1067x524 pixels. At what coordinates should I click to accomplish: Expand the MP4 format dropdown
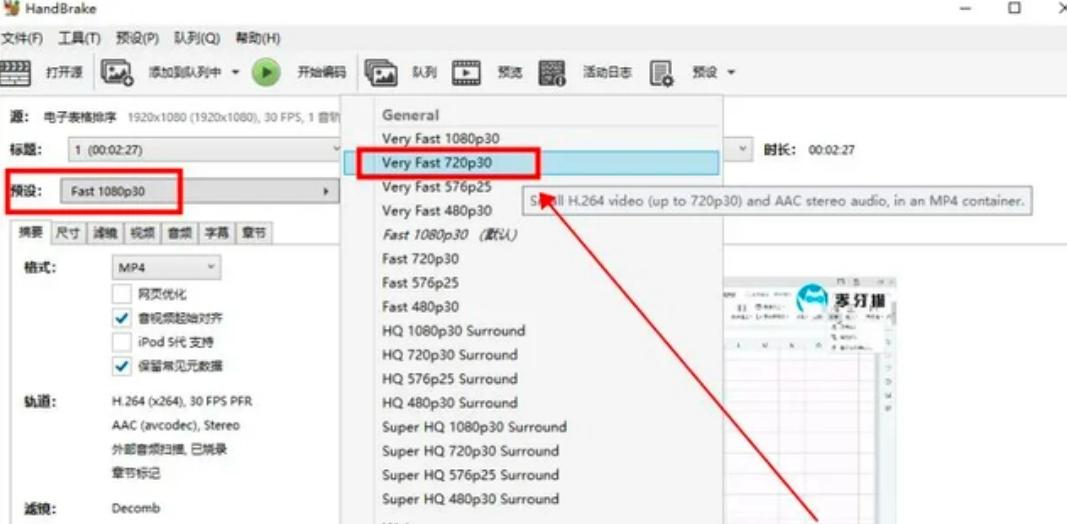165,268
